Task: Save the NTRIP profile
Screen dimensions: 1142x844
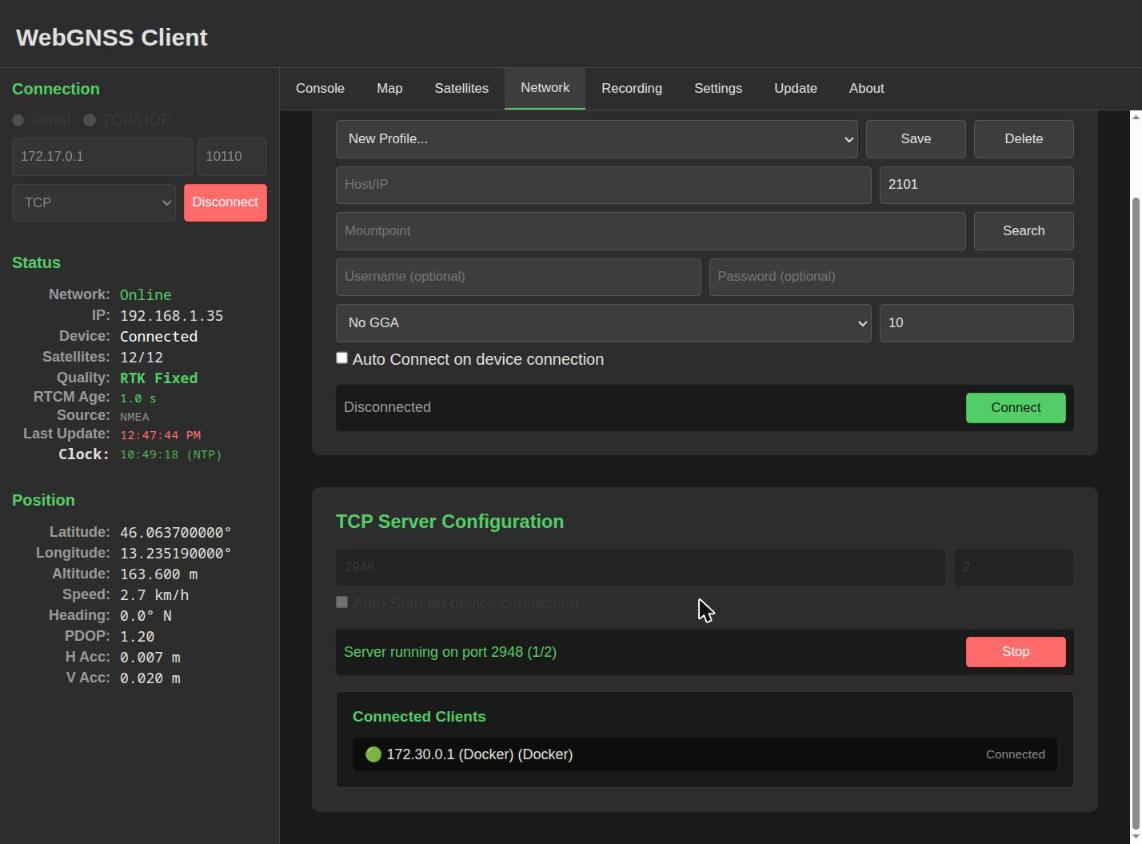Action: (915, 139)
